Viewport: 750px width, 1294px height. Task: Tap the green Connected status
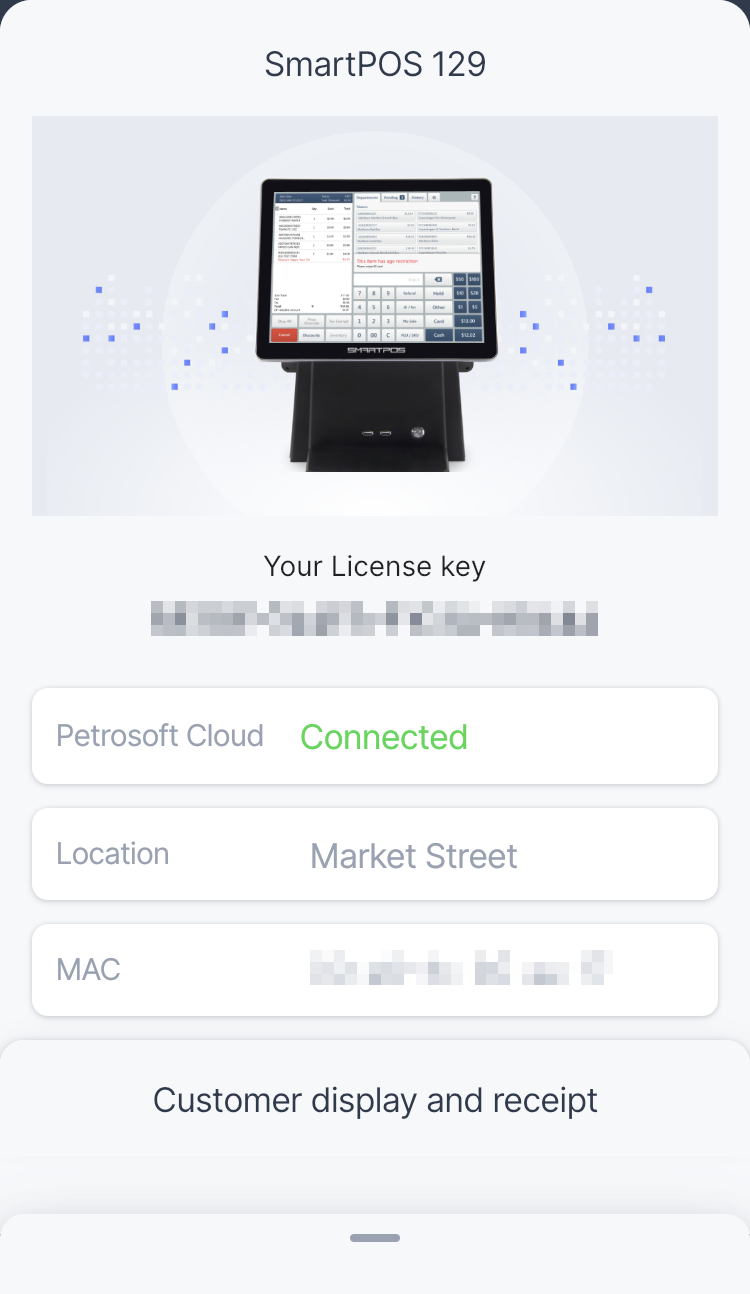point(384,737)
